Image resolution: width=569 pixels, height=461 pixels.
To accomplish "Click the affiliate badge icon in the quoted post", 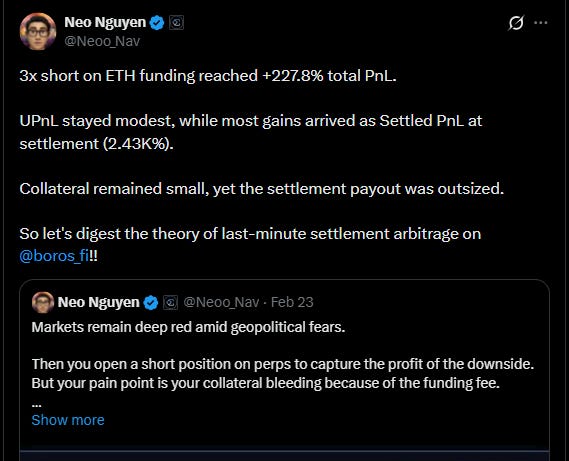I will (170, 302).
